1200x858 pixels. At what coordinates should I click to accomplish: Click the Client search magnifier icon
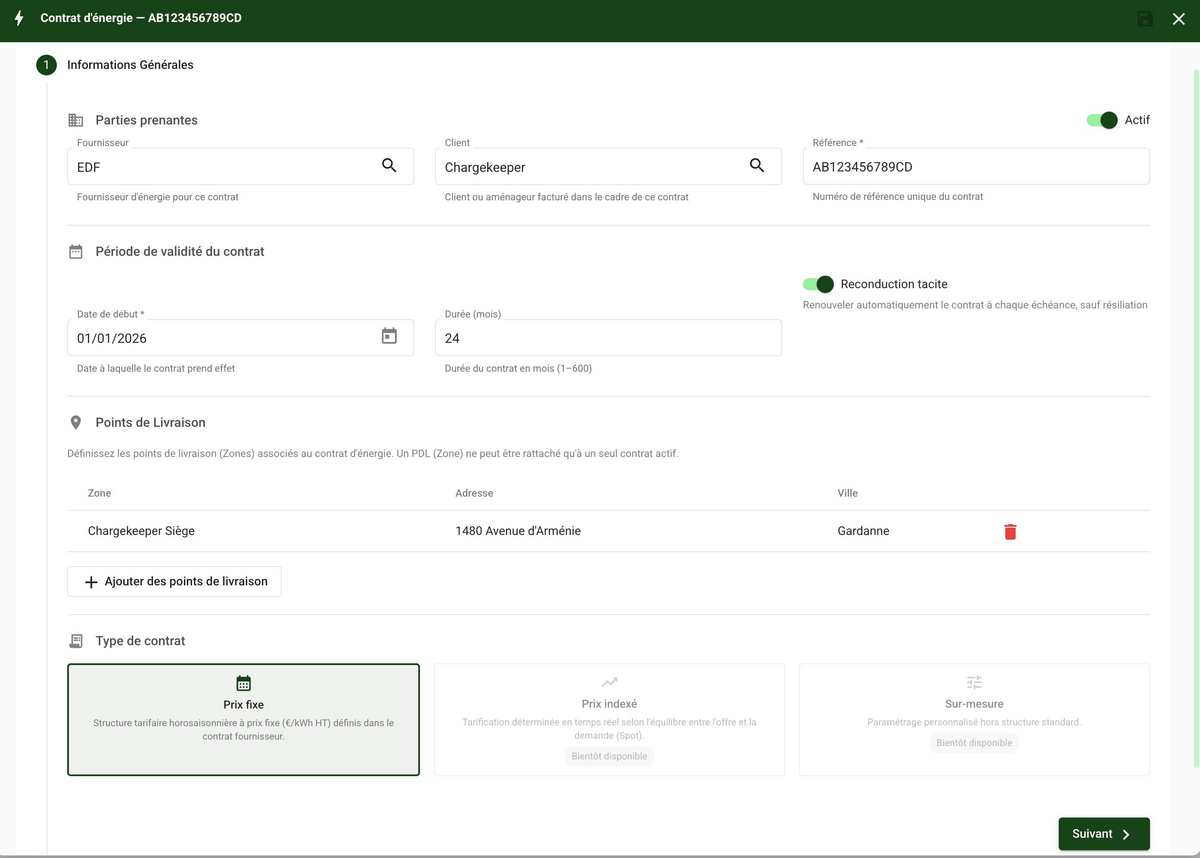click(x=757, y=166)
